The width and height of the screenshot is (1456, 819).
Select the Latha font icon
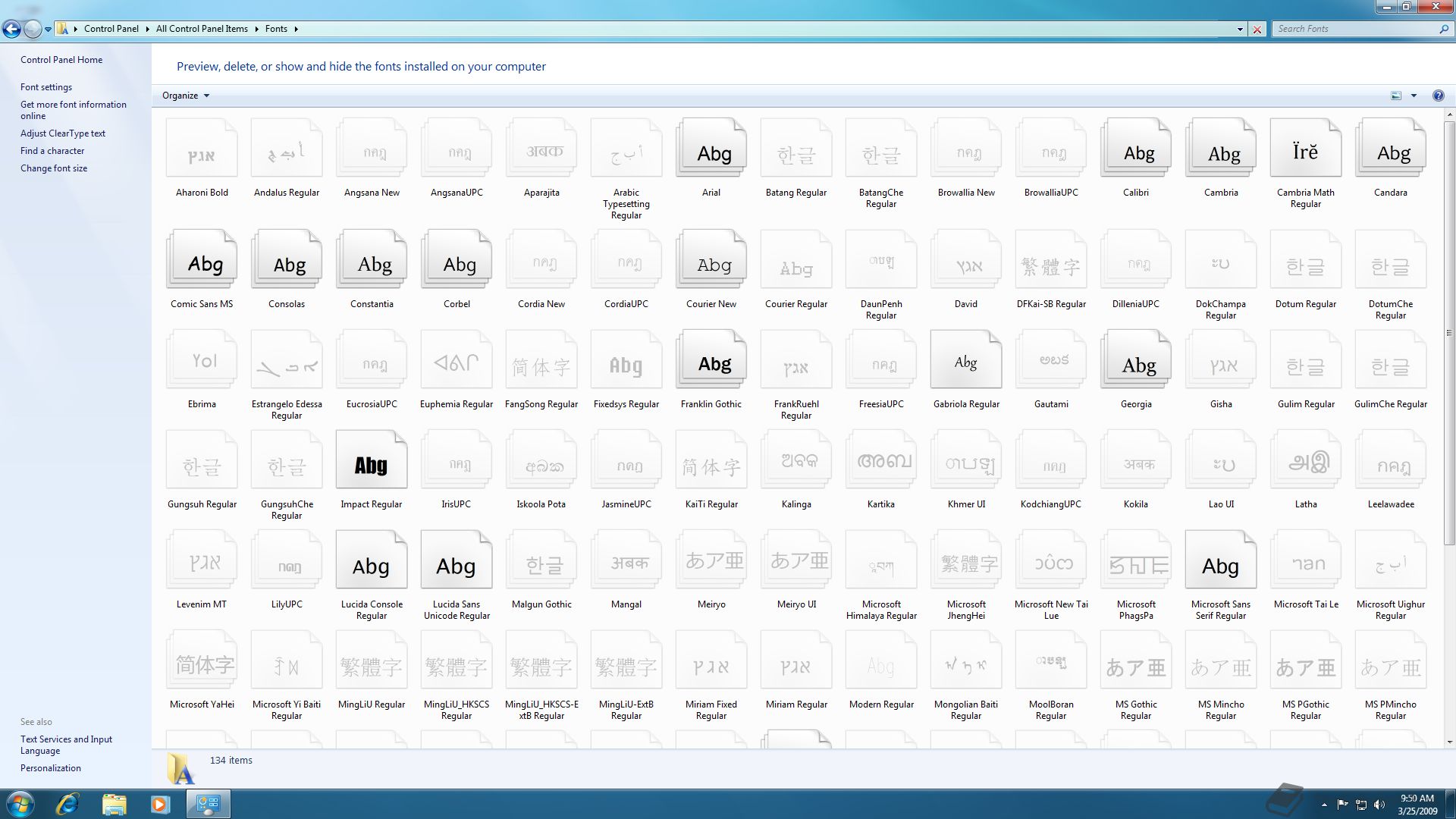coord(1306,460)
